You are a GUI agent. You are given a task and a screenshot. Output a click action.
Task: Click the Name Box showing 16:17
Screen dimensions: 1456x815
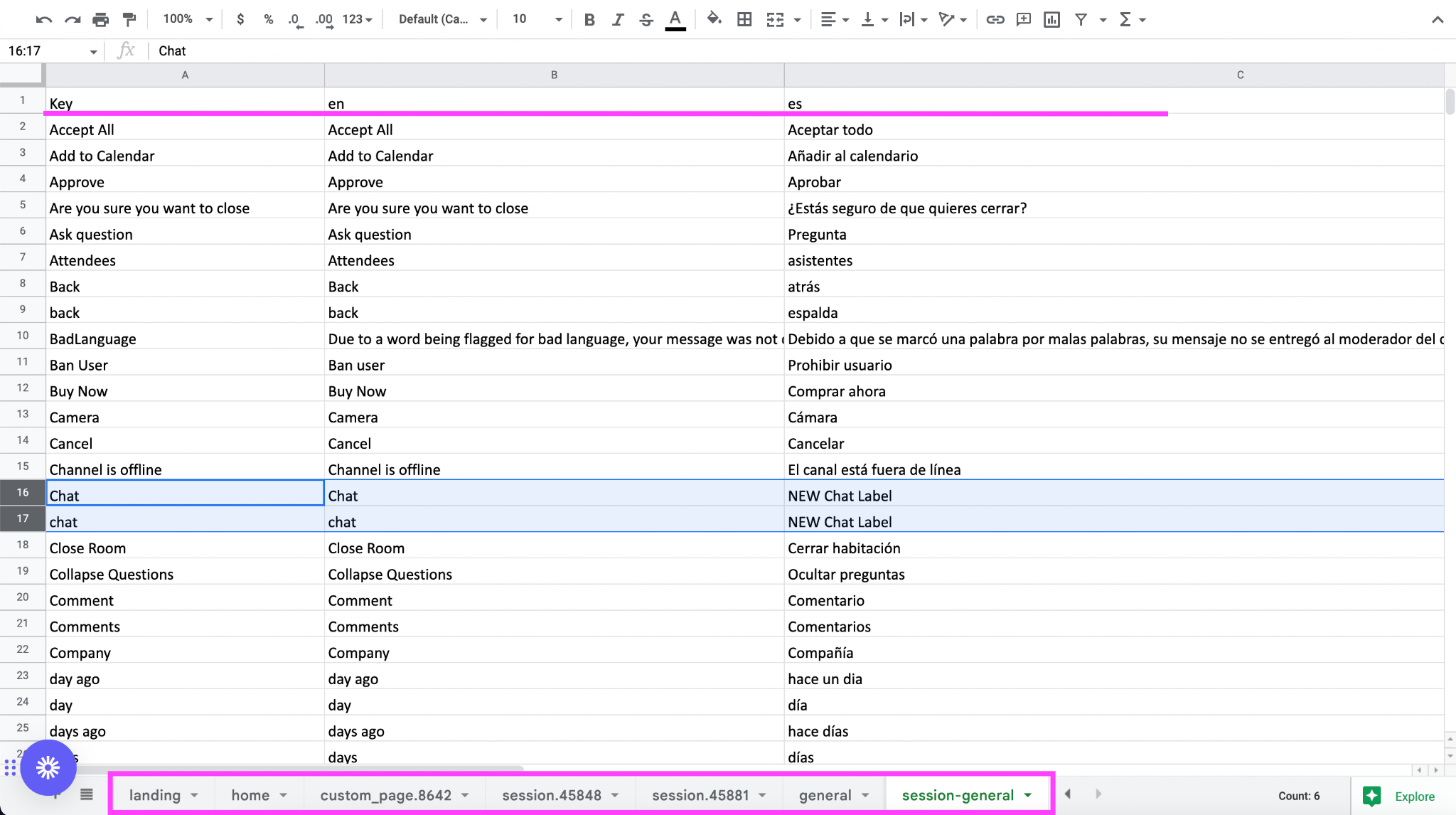(x=52, y=50)
